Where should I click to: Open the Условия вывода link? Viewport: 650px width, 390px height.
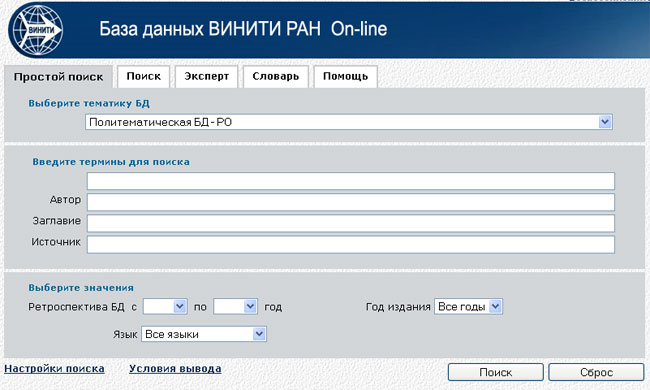click(175, 369)
